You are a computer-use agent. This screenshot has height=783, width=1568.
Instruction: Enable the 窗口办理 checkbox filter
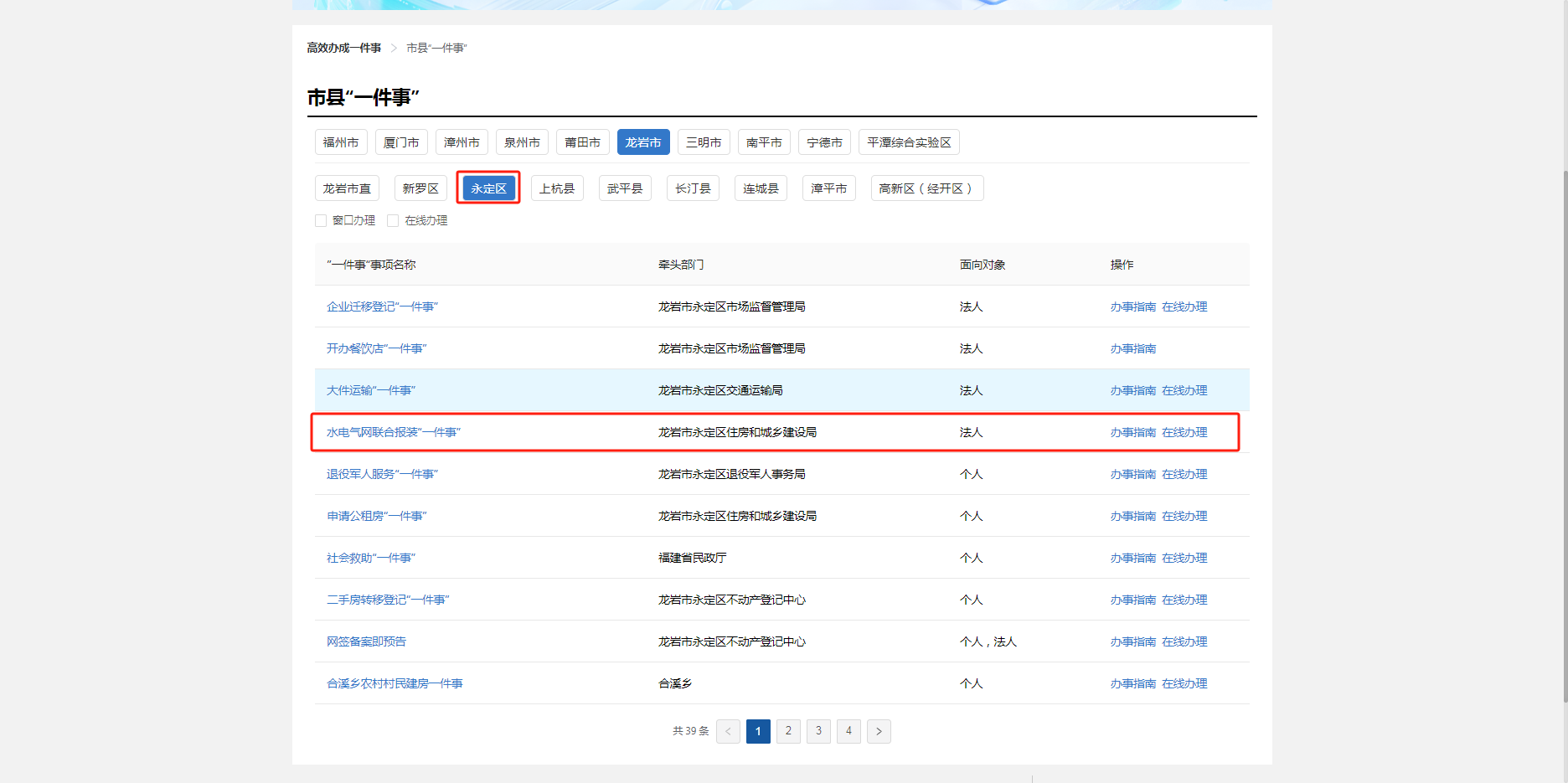[321, 221]
